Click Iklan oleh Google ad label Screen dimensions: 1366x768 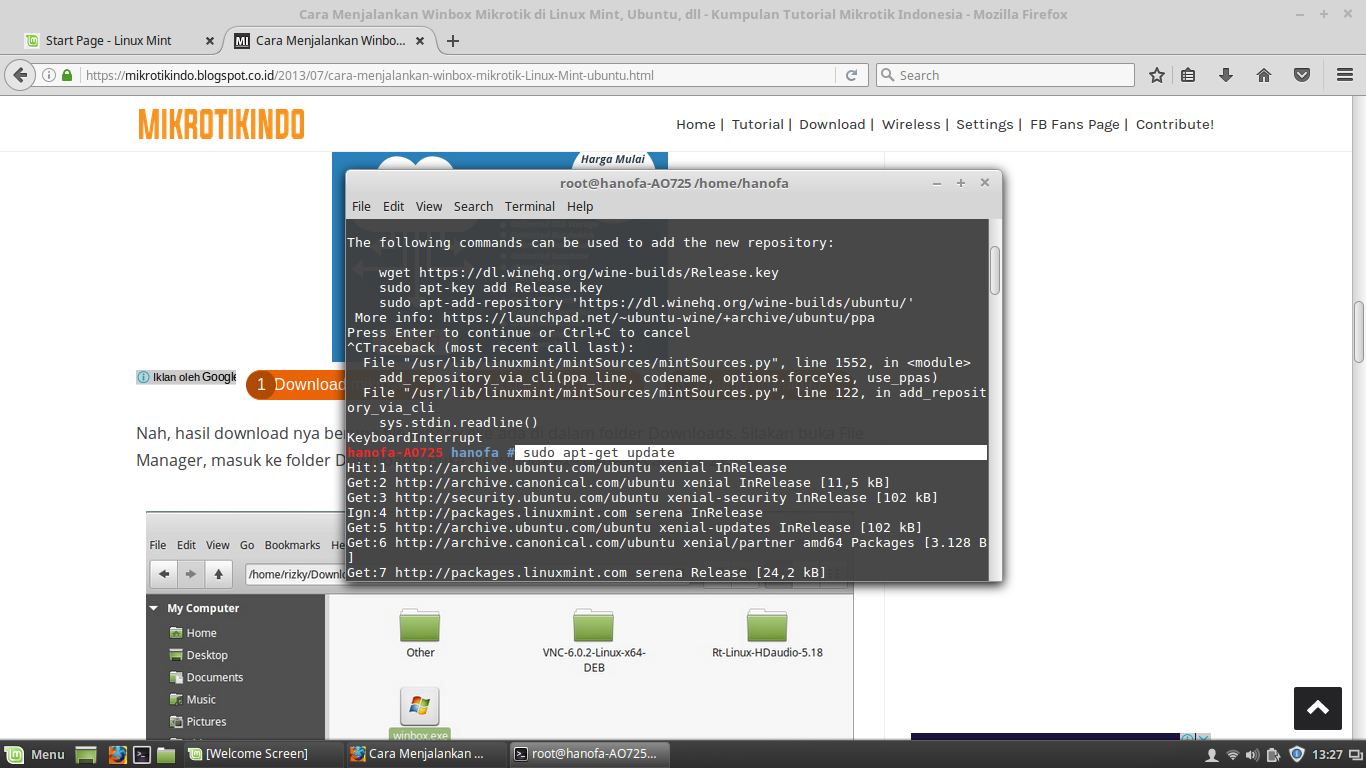pos(187,377)
